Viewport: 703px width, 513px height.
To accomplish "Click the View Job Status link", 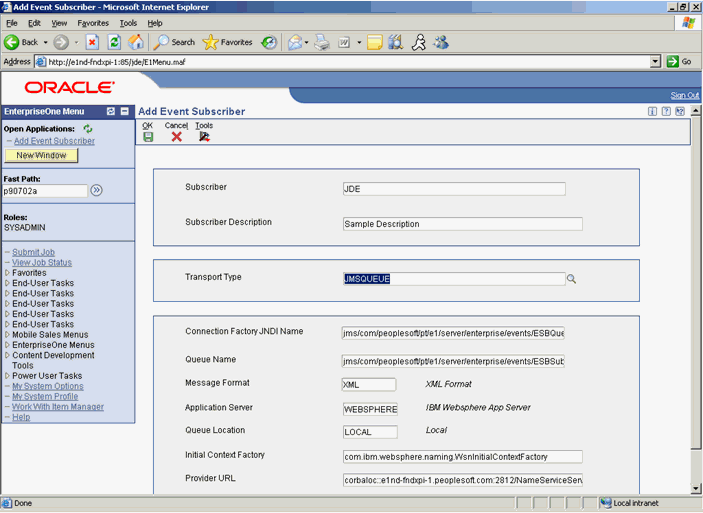I will click(42, 262).
